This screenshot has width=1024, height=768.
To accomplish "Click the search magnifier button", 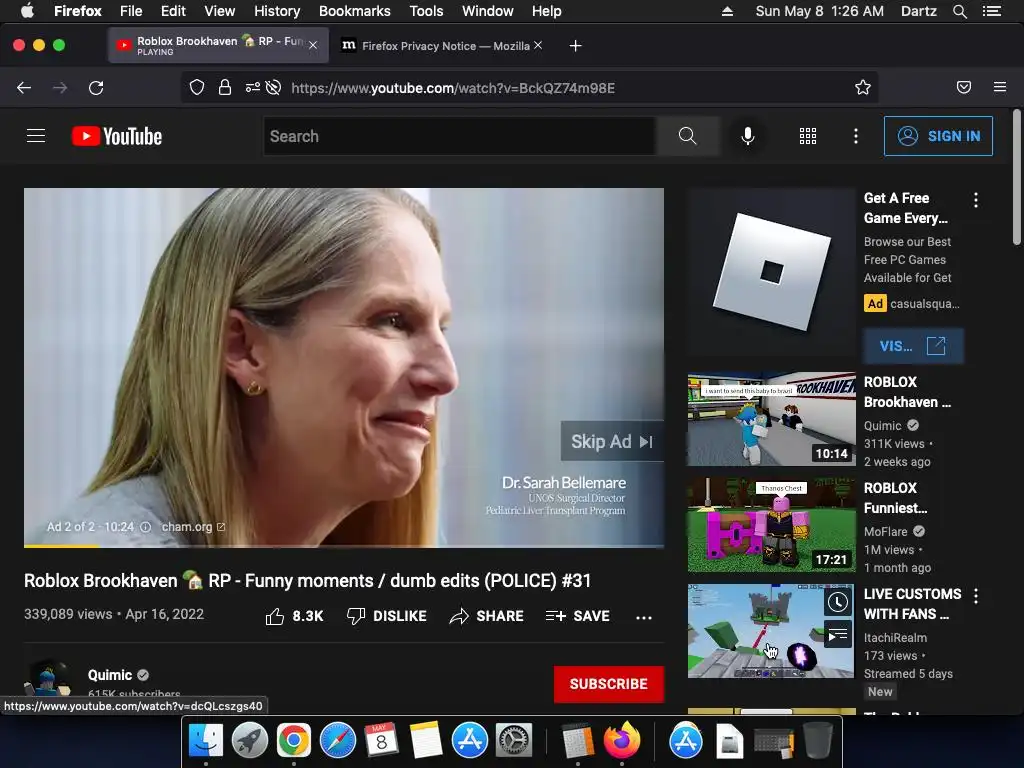I will (688, 136).
